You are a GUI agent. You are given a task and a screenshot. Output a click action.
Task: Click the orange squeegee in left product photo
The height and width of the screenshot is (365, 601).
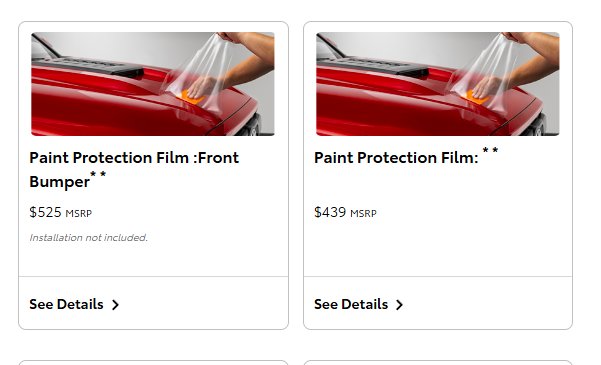[190, 97]
